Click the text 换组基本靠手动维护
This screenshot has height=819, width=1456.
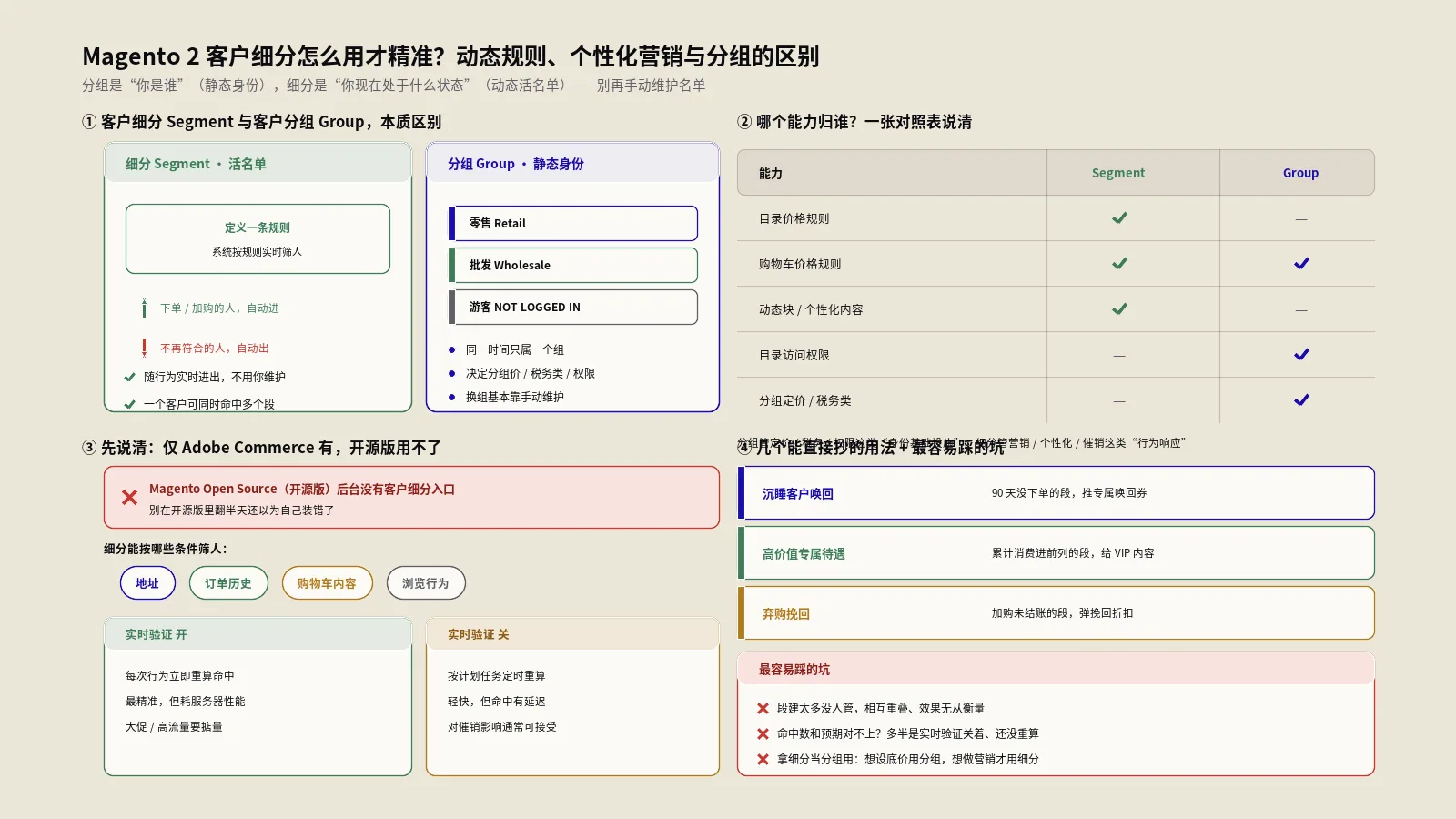point(515,397)
